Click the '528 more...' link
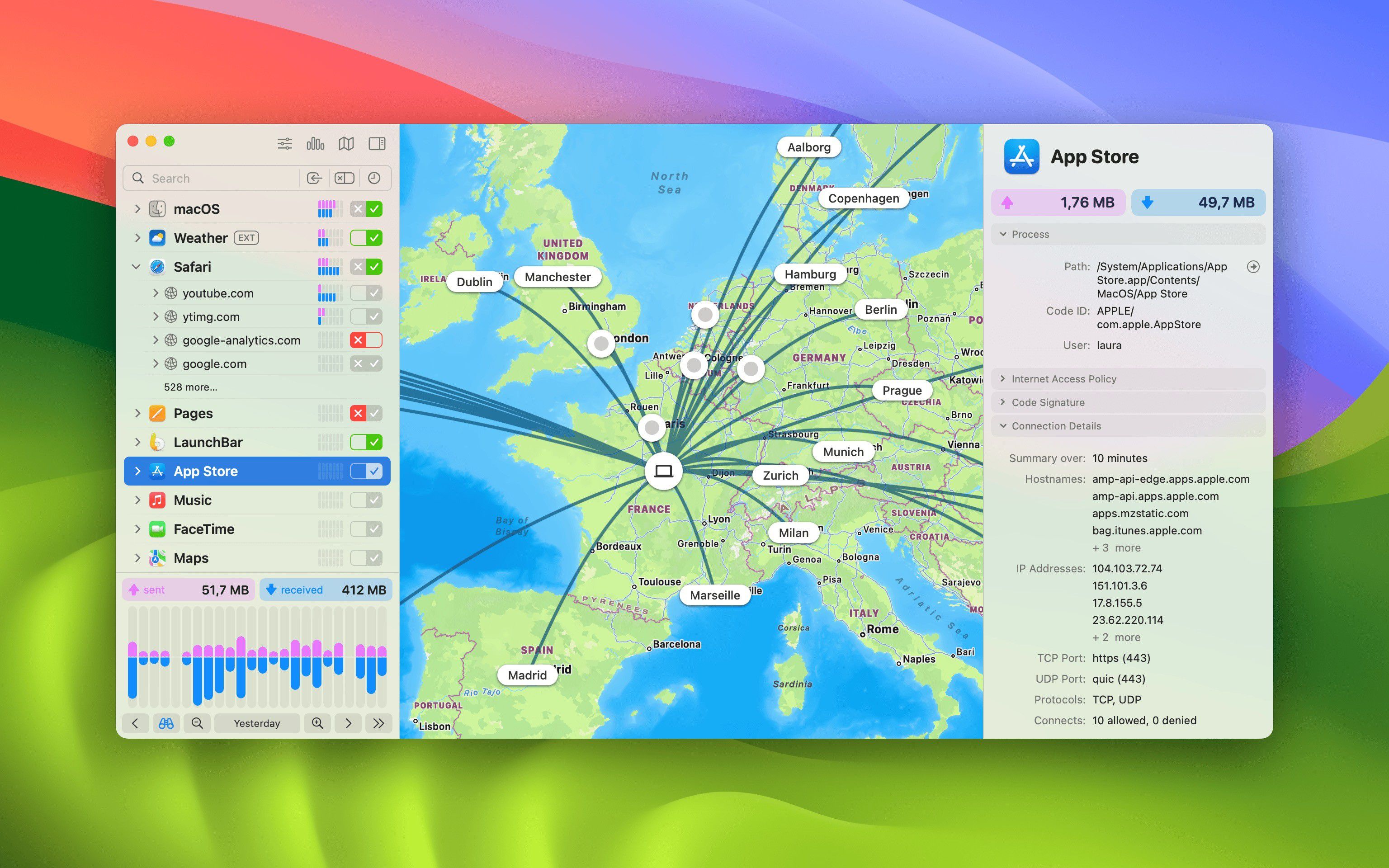This screenshot has height=868, width=1389. pyautogui.click(x=190, y=387)
